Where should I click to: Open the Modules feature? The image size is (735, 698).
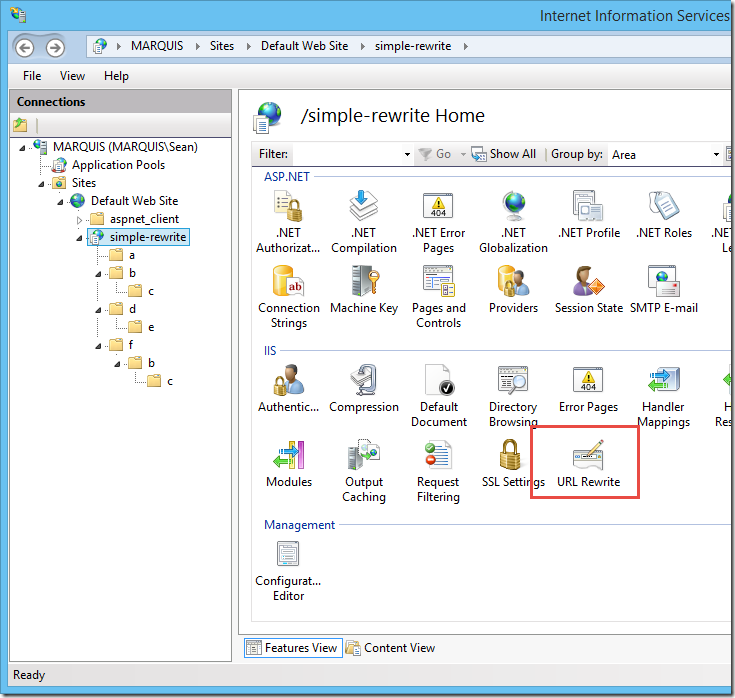pyautogui.click(x=289, y=464)
